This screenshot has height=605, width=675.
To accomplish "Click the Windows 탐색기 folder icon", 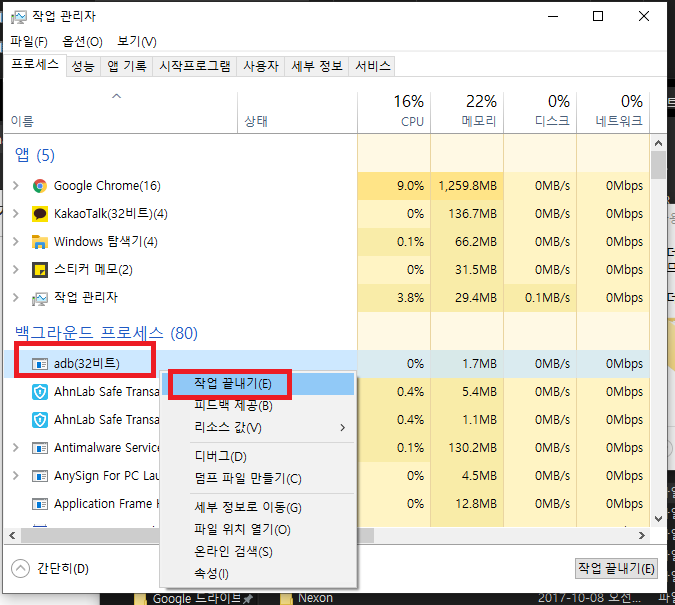I will (40, 242).
